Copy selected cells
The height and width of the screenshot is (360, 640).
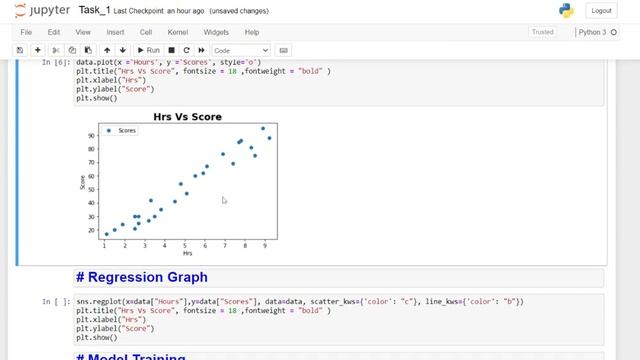point(72,50)
